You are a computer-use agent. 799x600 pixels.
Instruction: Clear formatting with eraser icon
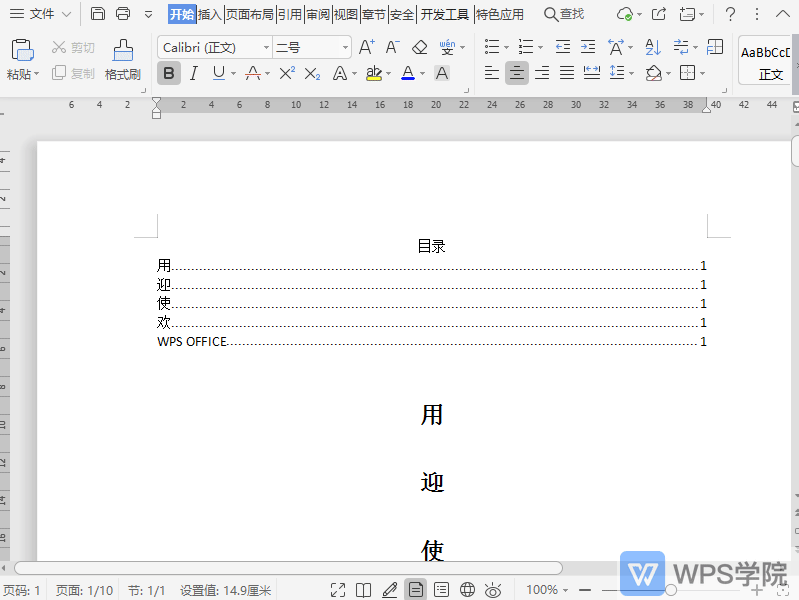419,47
